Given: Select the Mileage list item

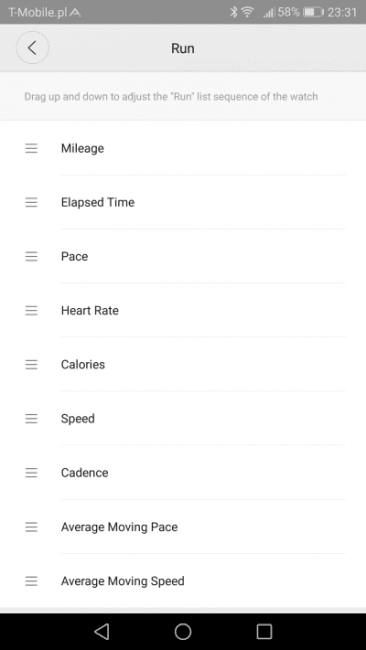Looking at the screenshot, I should click(x=183, y=148).
